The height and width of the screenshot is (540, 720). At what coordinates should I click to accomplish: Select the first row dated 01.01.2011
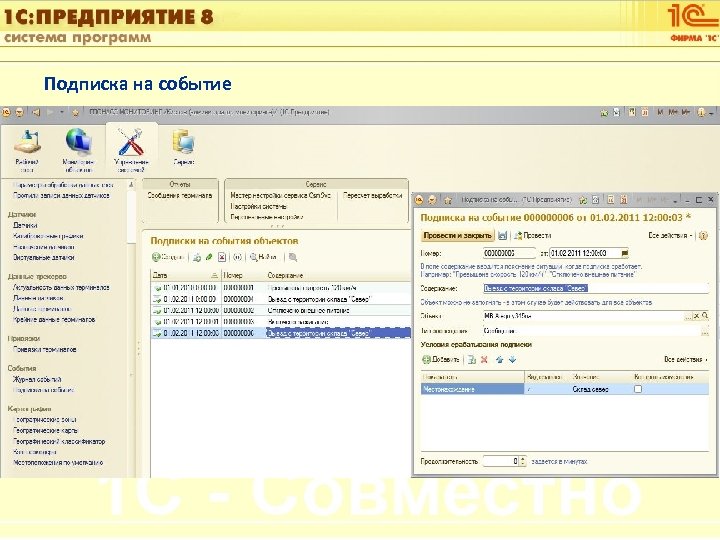[x=281, y=288]
